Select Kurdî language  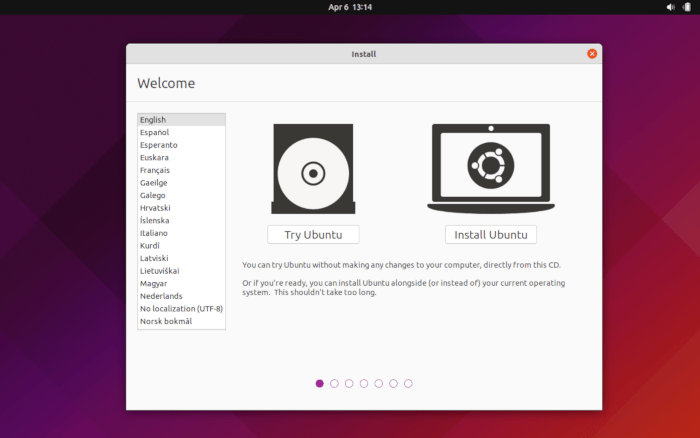[x=181, y=246]
